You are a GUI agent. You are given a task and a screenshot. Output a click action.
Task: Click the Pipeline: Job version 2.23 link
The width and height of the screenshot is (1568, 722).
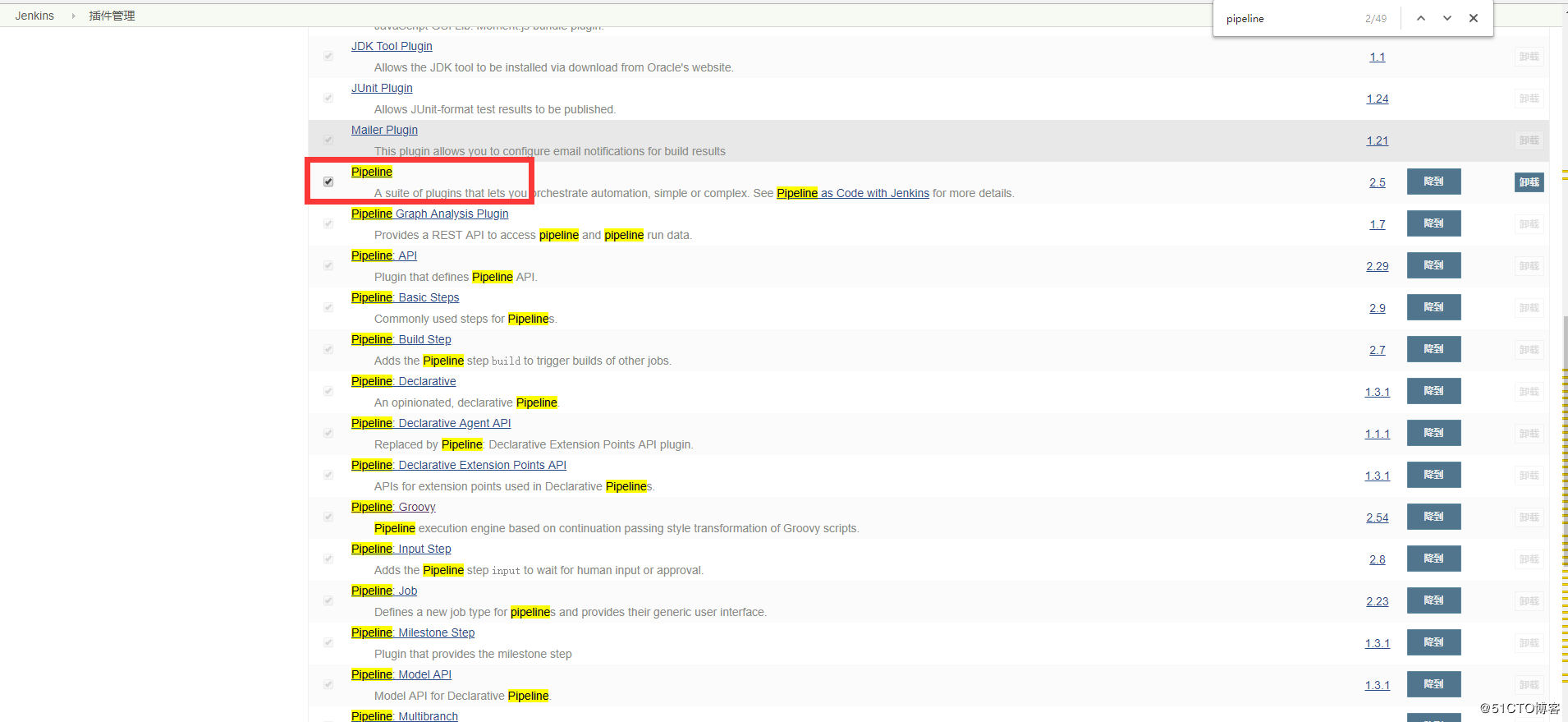pyautogui.click(x=1378, y=601)
